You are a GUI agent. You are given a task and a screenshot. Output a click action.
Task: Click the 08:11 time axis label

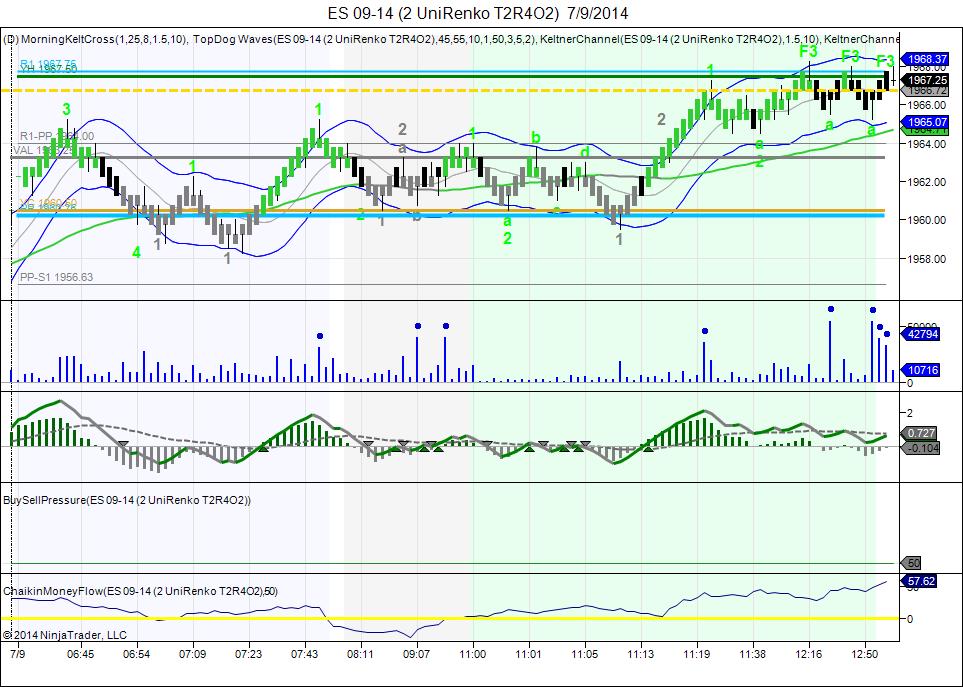(x=360, y=654)
